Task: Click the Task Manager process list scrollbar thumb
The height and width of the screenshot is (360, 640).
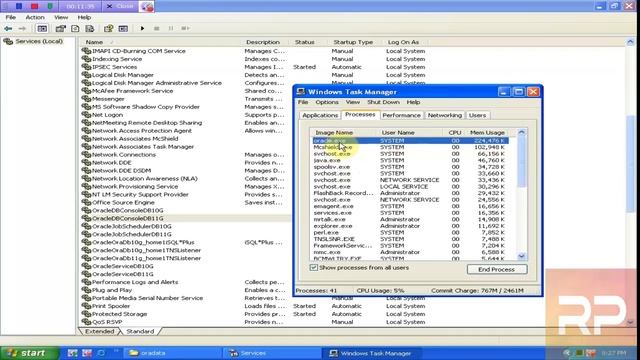Action: click(x=522, y=162)
